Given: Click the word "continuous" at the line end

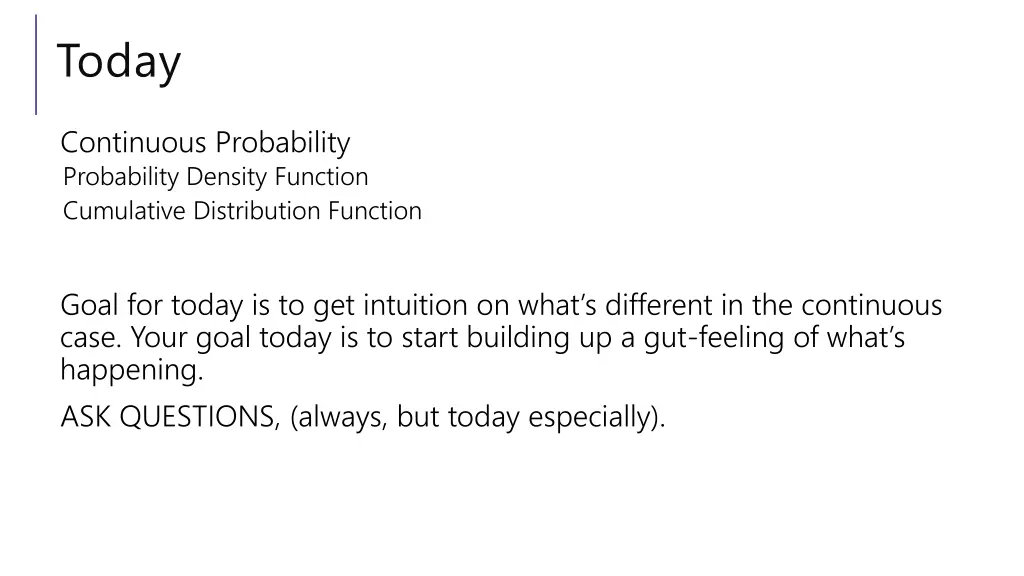Looking at the screenshot, I should tap(872, 305).
